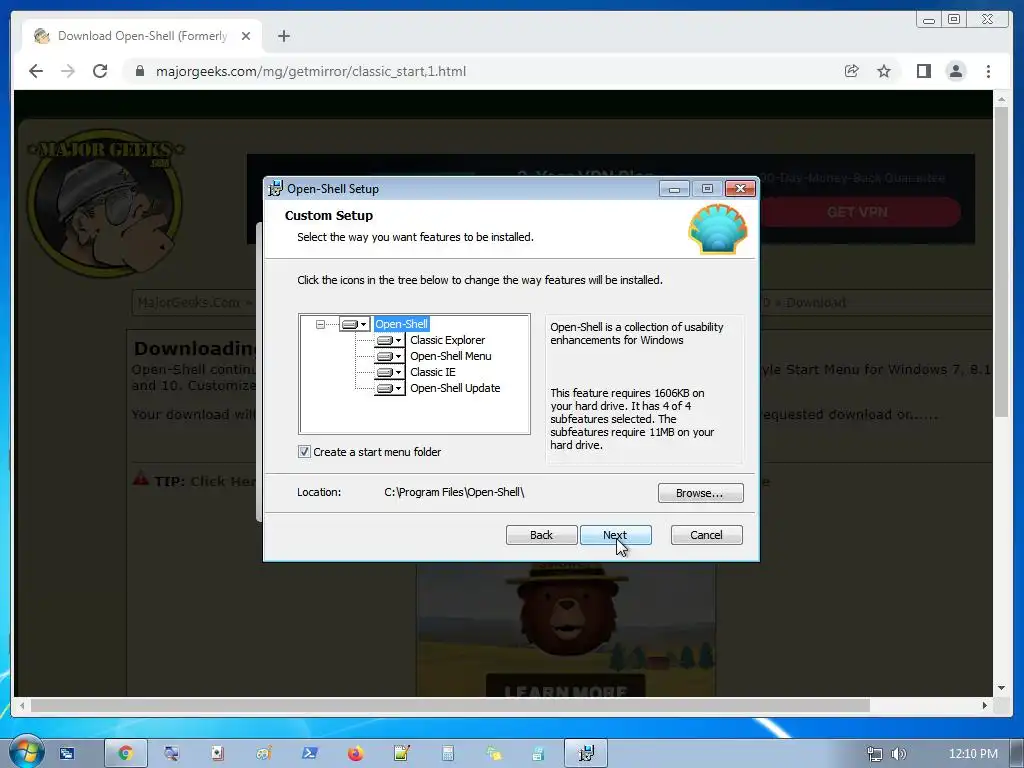Click horizontal scrollbar right arrow
Image resolution: width=1024 pixels, height=768 pixels.
coord(985,705)
